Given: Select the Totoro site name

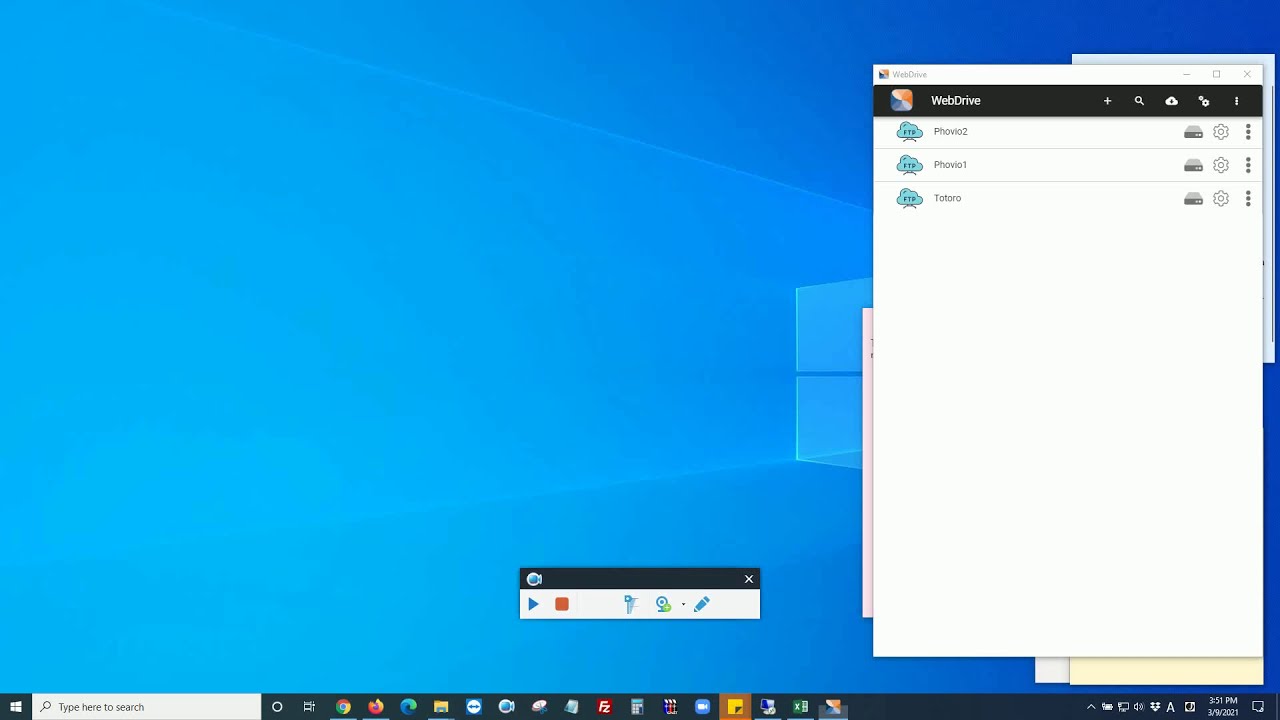Looking at the screenshot, I should 947,198.
